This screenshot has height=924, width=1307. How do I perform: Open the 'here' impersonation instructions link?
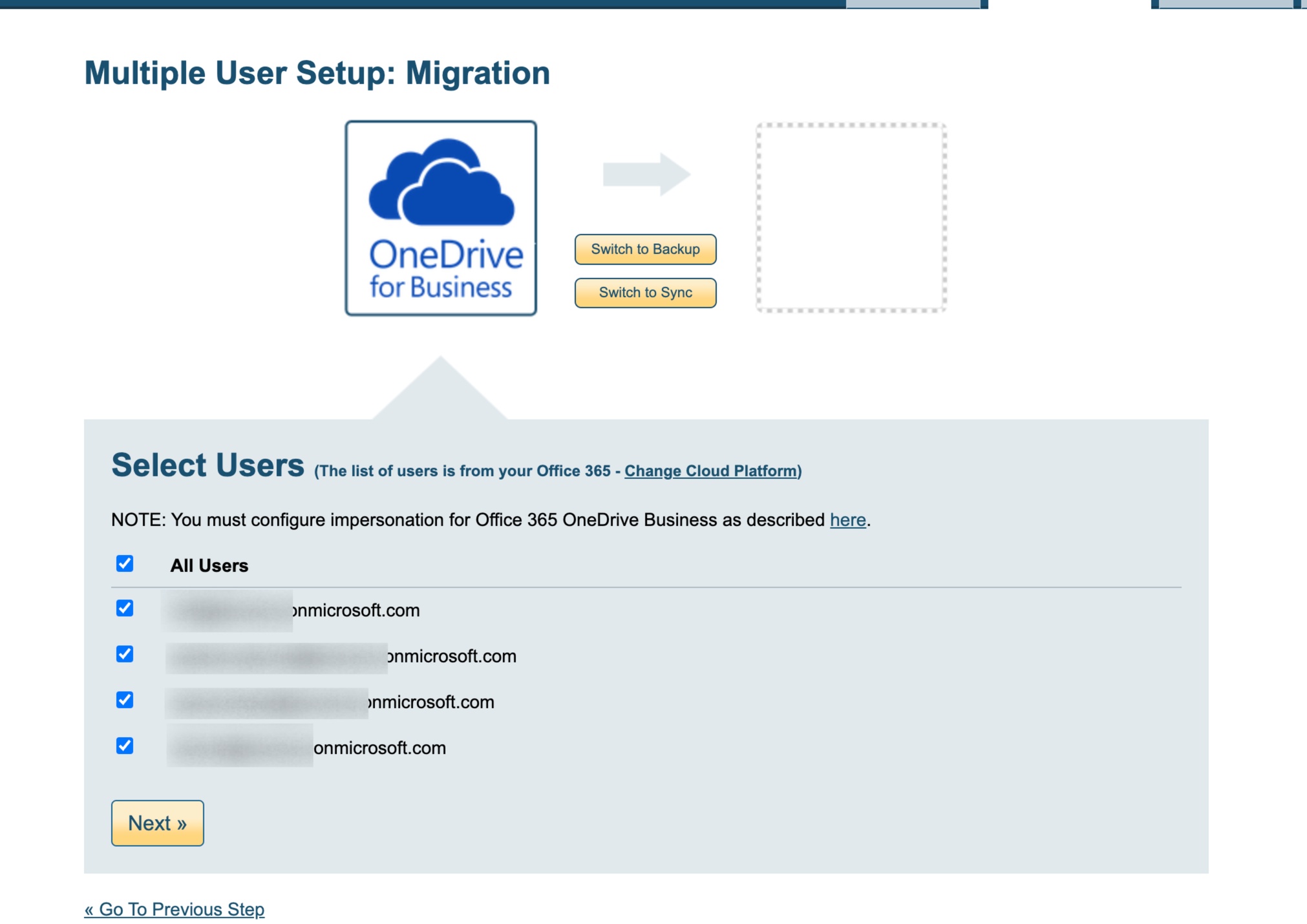[847, 520]
